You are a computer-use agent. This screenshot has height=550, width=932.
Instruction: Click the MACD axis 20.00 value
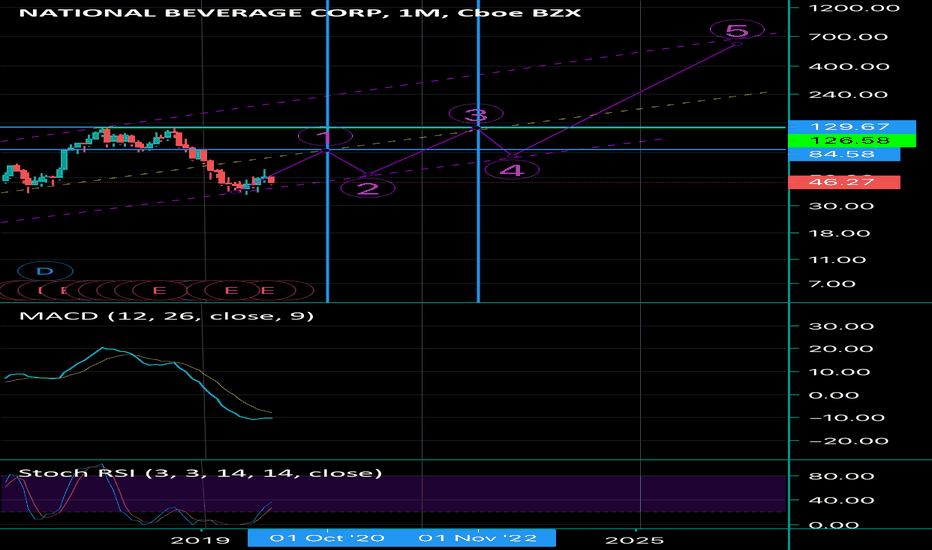coord(840,348)
